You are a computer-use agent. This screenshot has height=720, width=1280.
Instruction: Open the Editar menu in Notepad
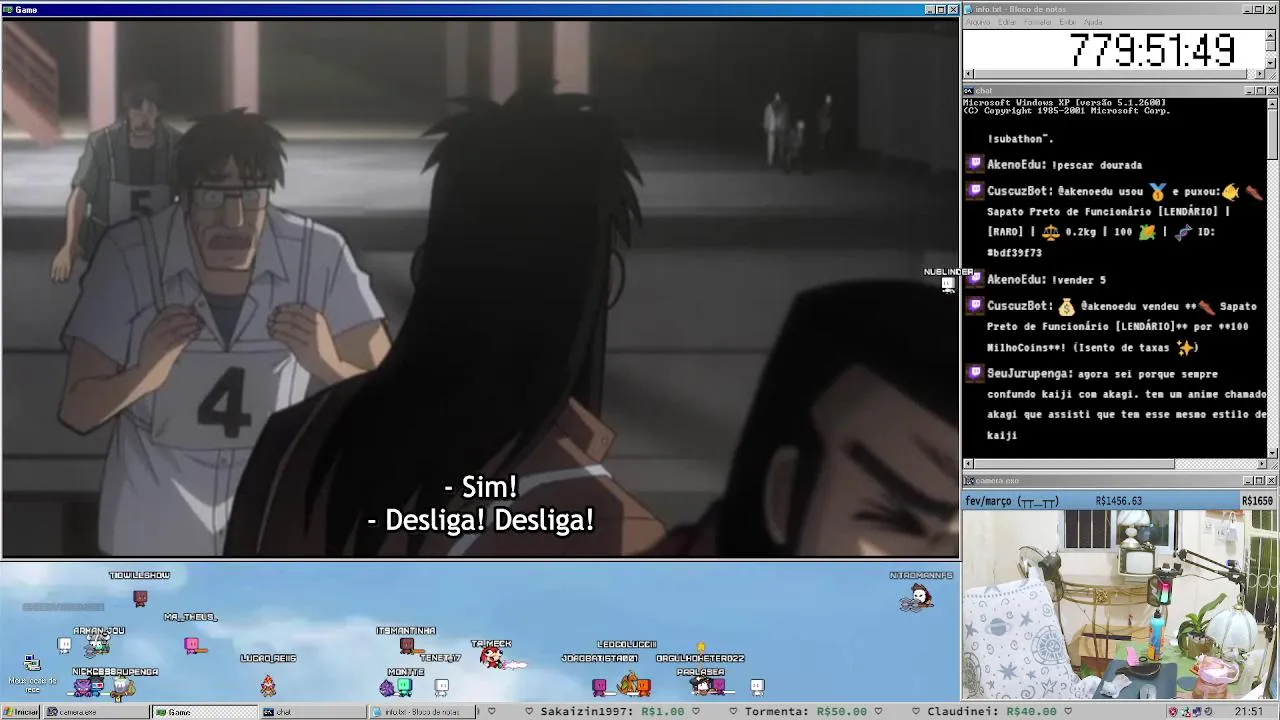(1007, 22)
